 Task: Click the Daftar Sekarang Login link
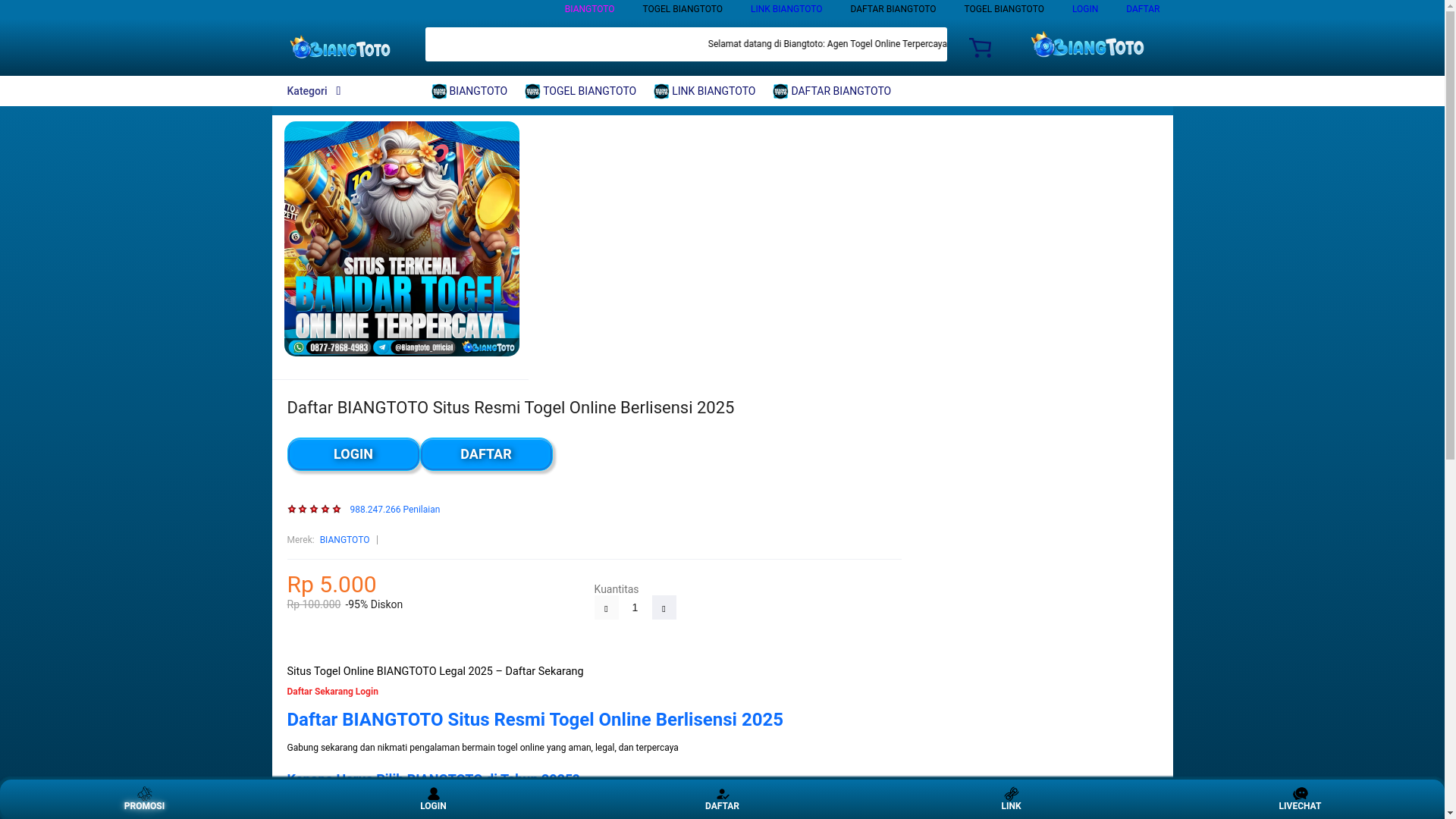(x=332, y=692)
